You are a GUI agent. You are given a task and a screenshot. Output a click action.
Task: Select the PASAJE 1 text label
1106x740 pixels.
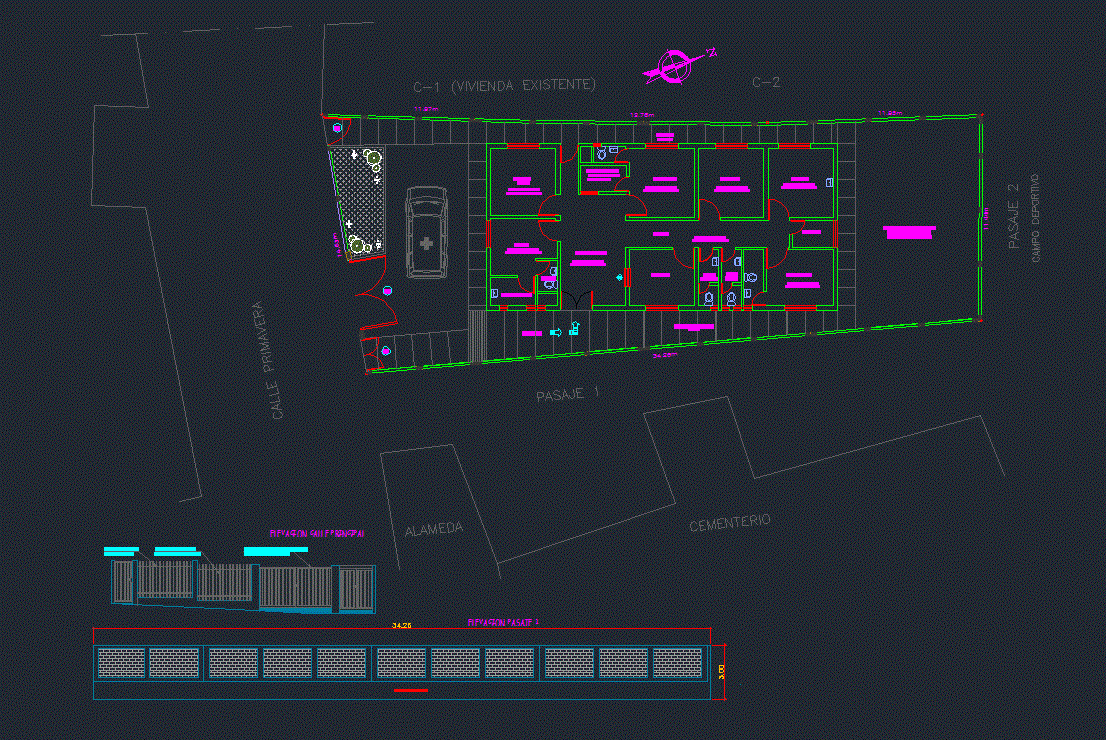(x=567, y=395)
